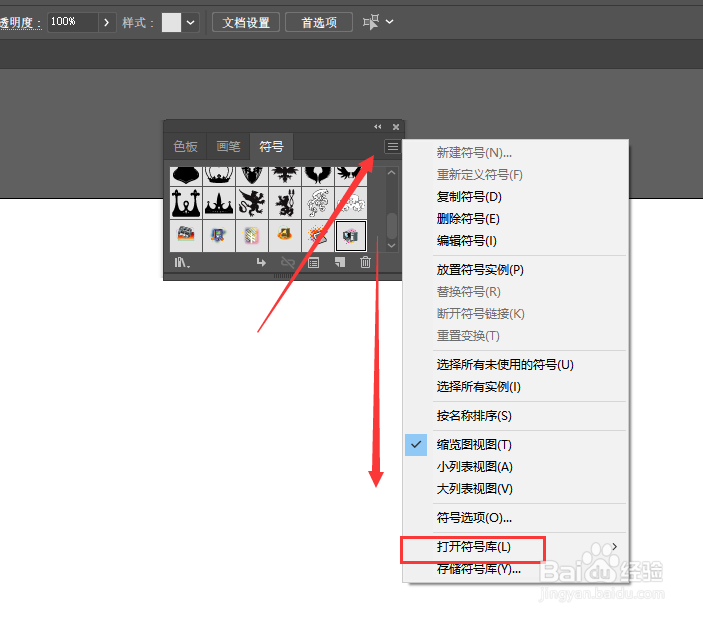Click the 文档设置 button

coord(246,22)
